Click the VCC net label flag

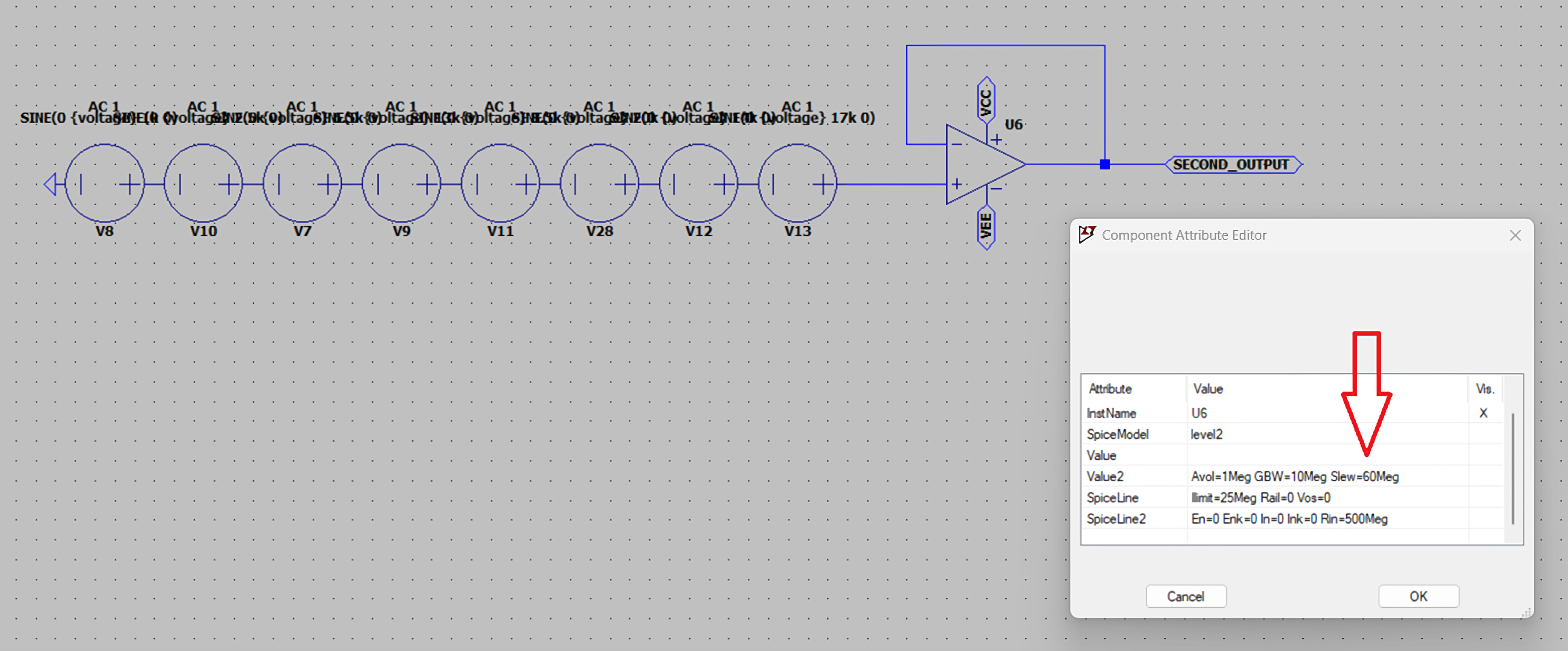pyautogui.click(x=986, y=100)
